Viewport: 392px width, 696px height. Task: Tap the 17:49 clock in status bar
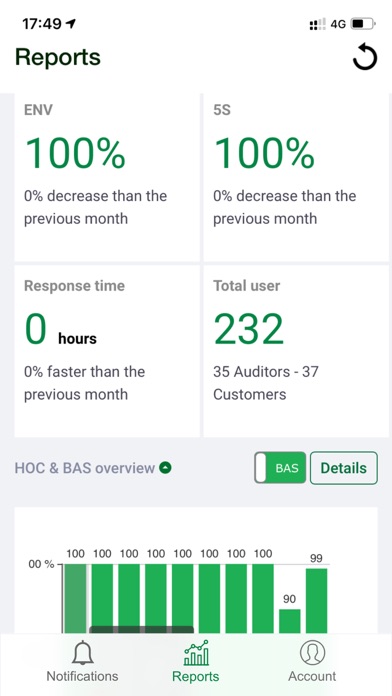click(x=42, y=24)
